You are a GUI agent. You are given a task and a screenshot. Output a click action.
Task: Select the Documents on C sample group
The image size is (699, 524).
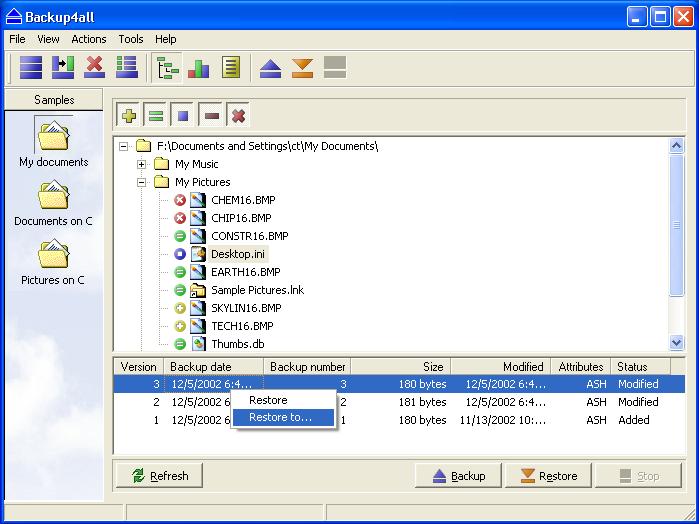[x=53, y=203]
